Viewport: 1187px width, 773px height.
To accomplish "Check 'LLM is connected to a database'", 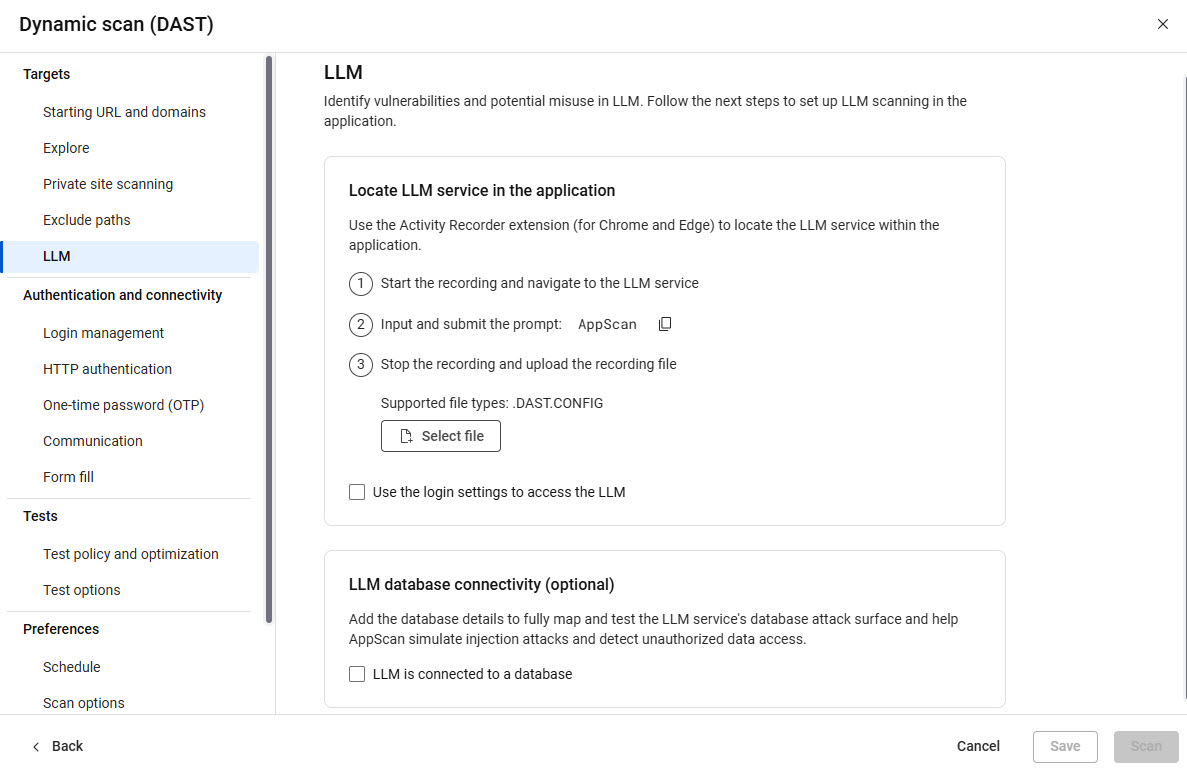I will pos(357,673).
